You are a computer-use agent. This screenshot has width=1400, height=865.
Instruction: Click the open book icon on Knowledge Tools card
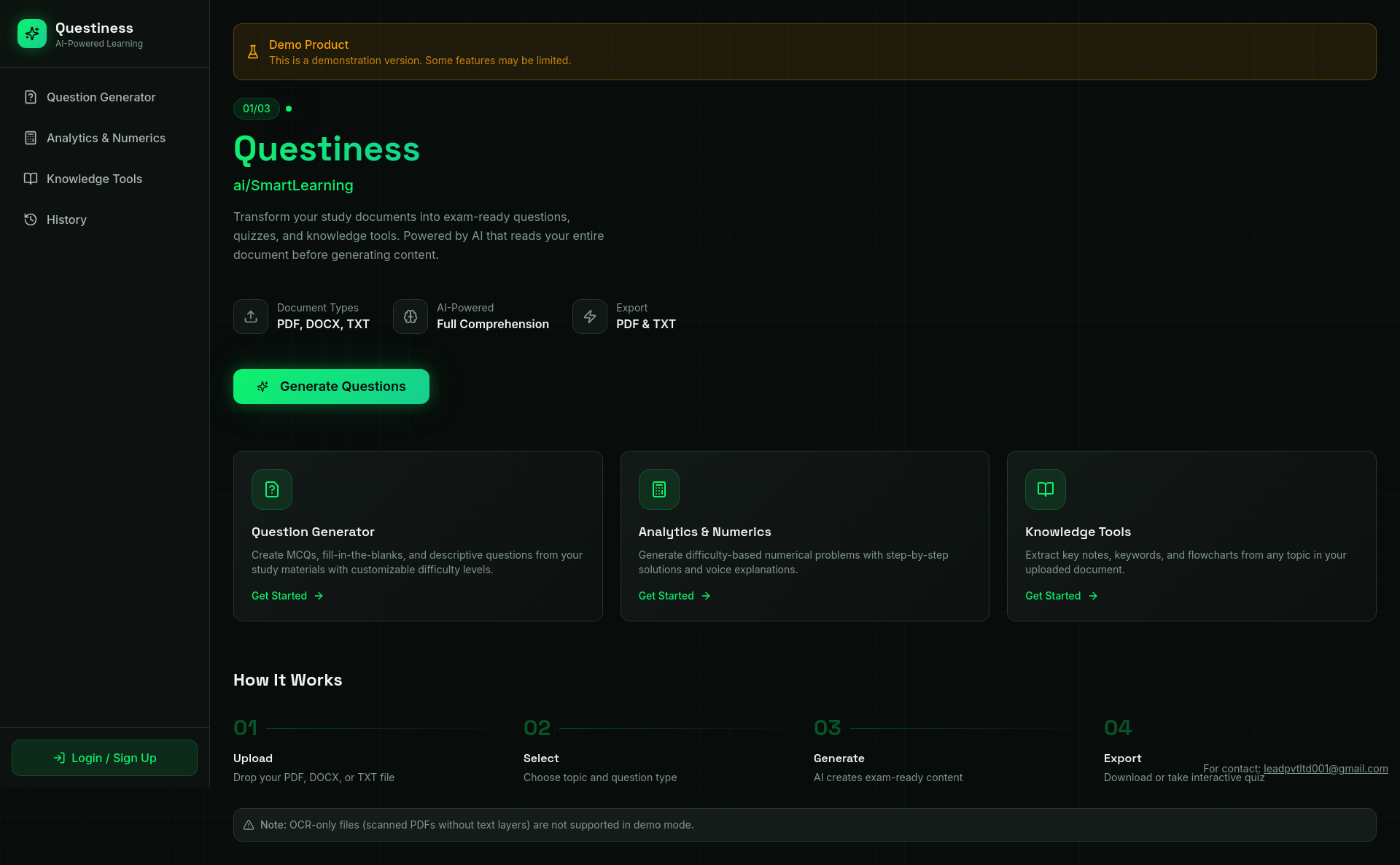(1046, 489)
